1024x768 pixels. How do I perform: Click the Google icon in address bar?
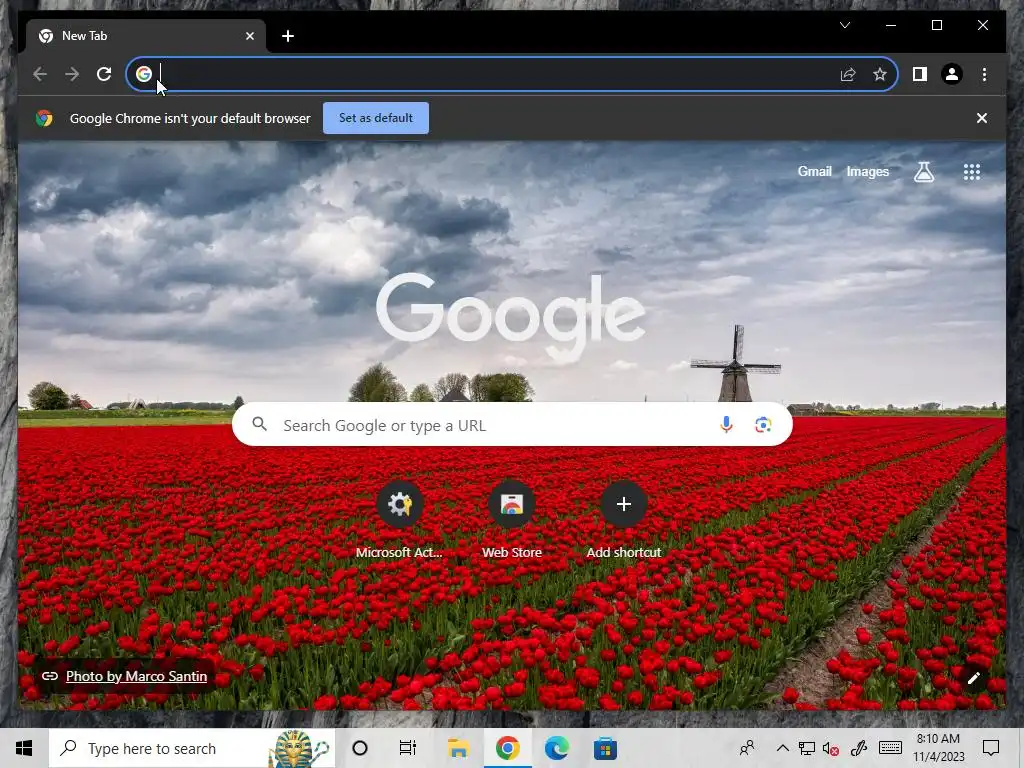(144, 74)
